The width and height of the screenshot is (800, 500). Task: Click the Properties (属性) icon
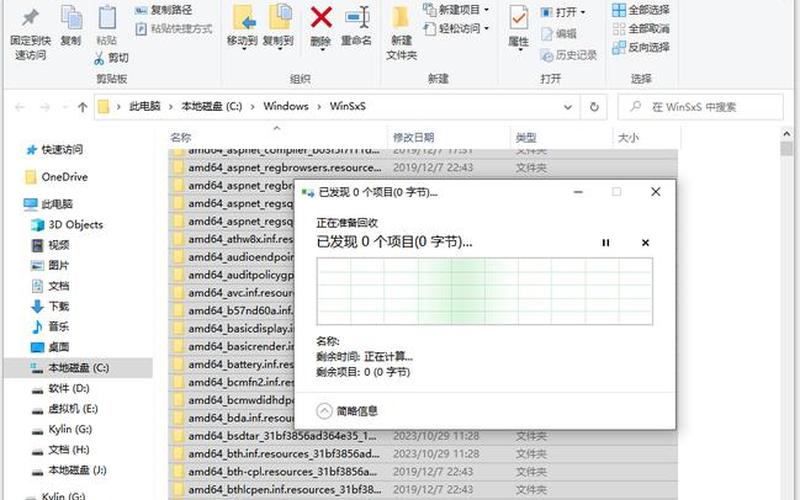point(519,18)
